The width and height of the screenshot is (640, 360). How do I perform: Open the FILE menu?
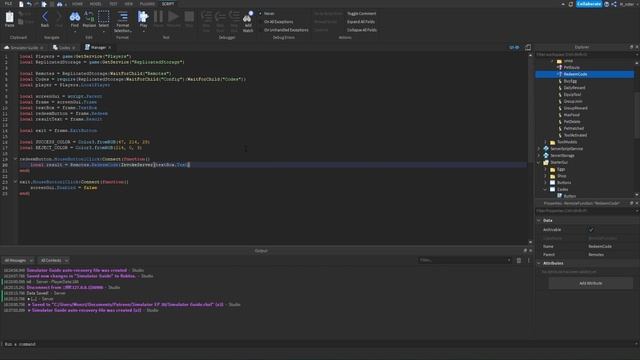pos(8,4)
